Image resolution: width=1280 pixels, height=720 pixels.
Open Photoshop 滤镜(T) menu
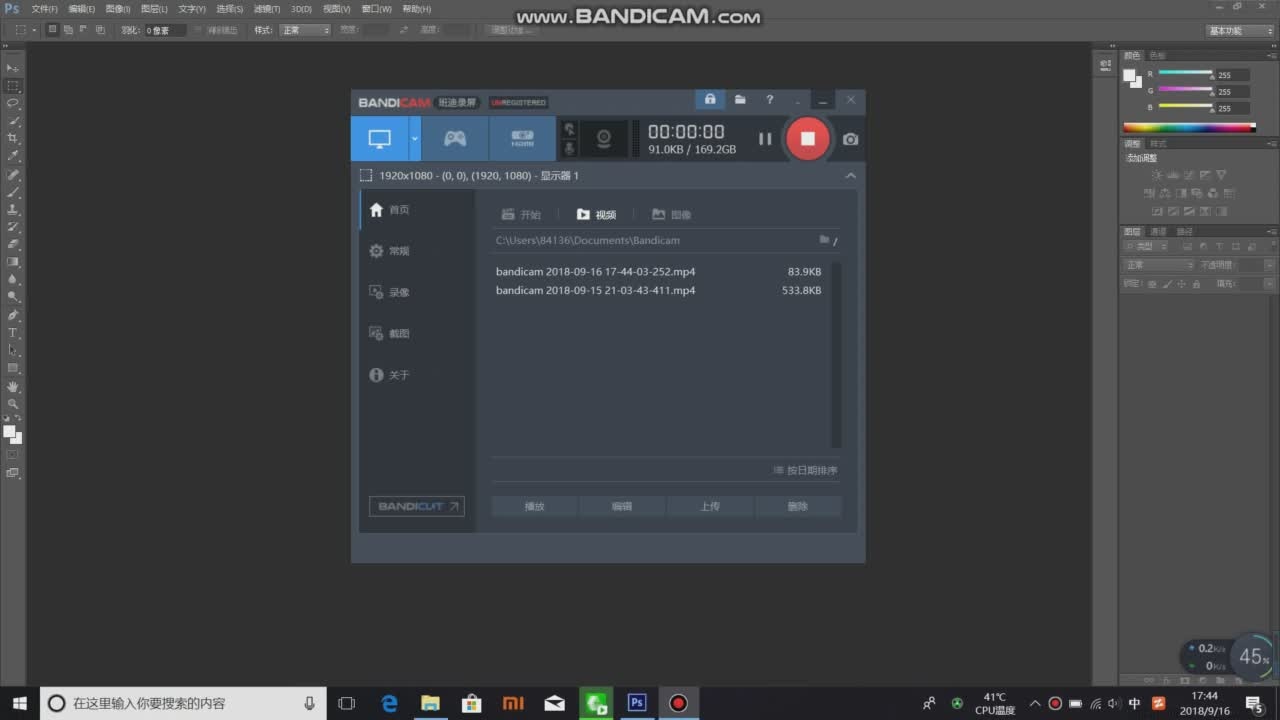click(x=267, y=9)
